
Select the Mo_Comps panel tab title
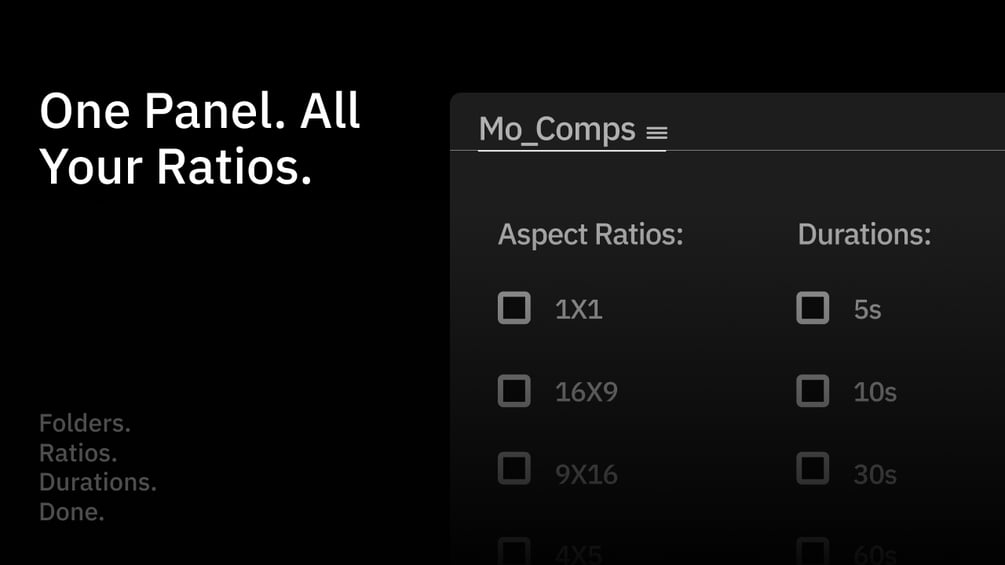point(557,130)
